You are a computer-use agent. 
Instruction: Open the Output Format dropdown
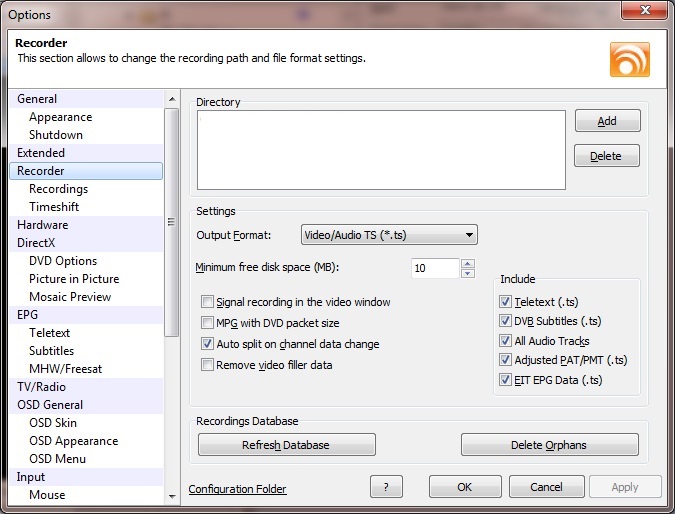pos(389,235)
